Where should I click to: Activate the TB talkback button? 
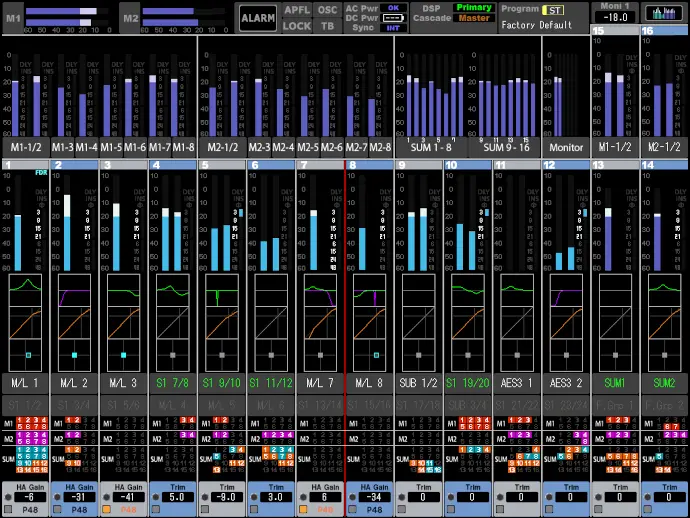tap(327, 26)
